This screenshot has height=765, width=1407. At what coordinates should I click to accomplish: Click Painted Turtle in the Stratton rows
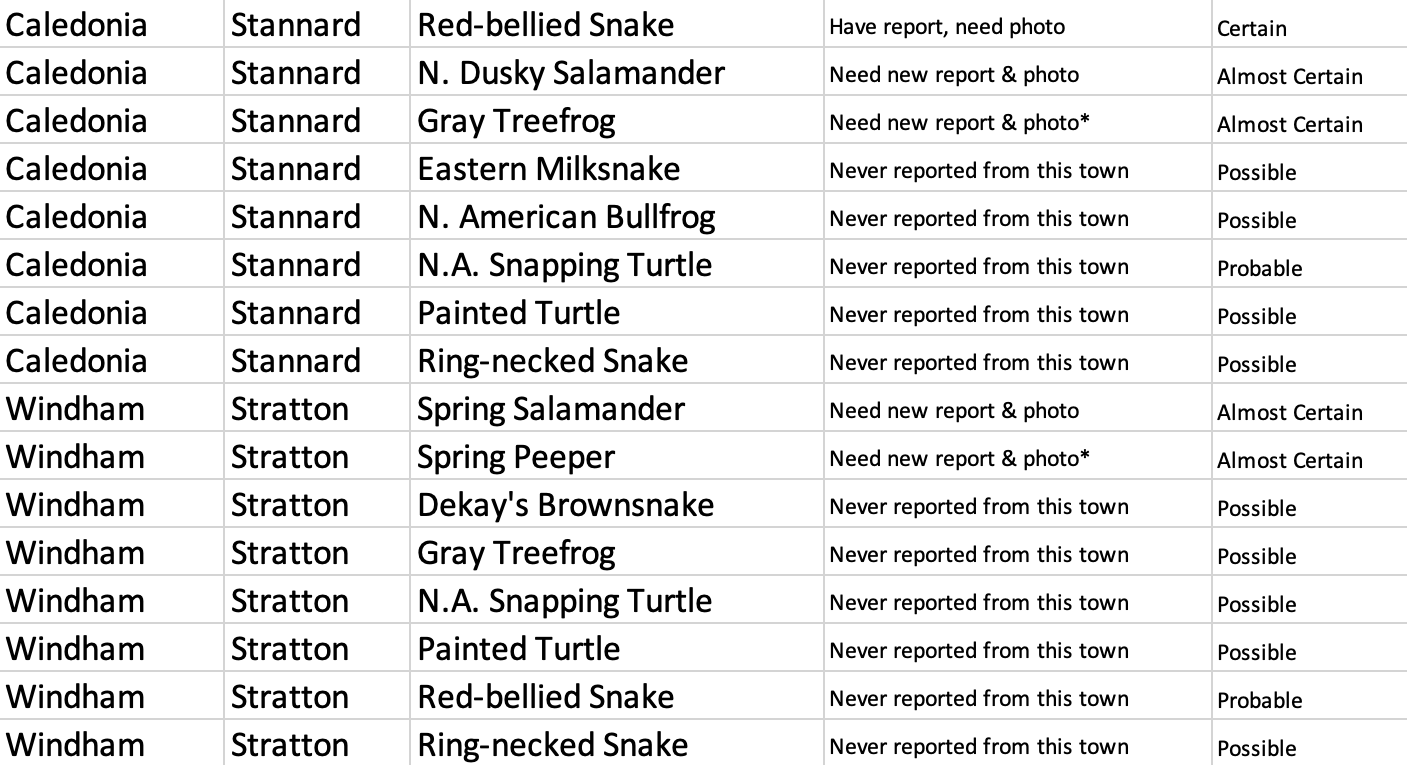(518, 649)
